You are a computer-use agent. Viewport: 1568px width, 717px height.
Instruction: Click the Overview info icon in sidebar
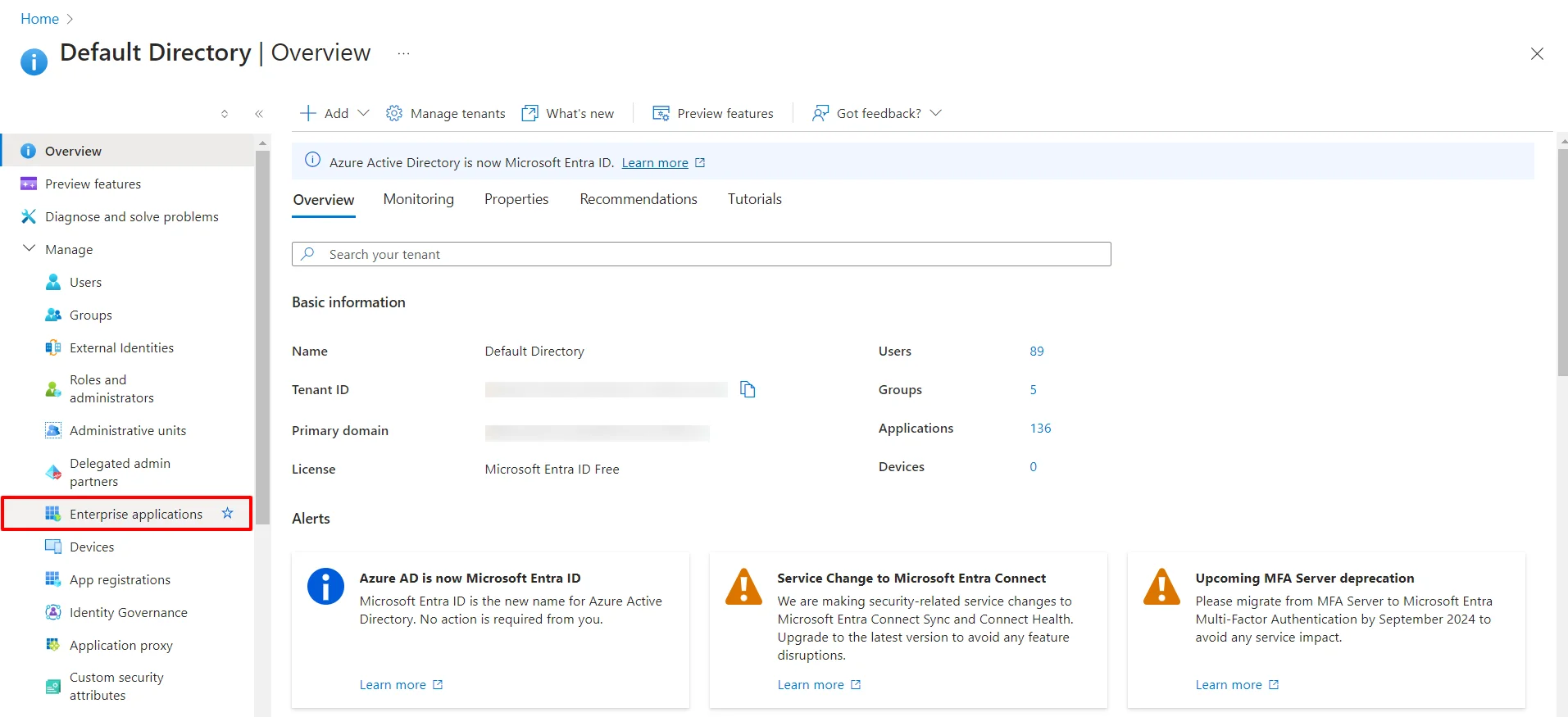point(28,151)
